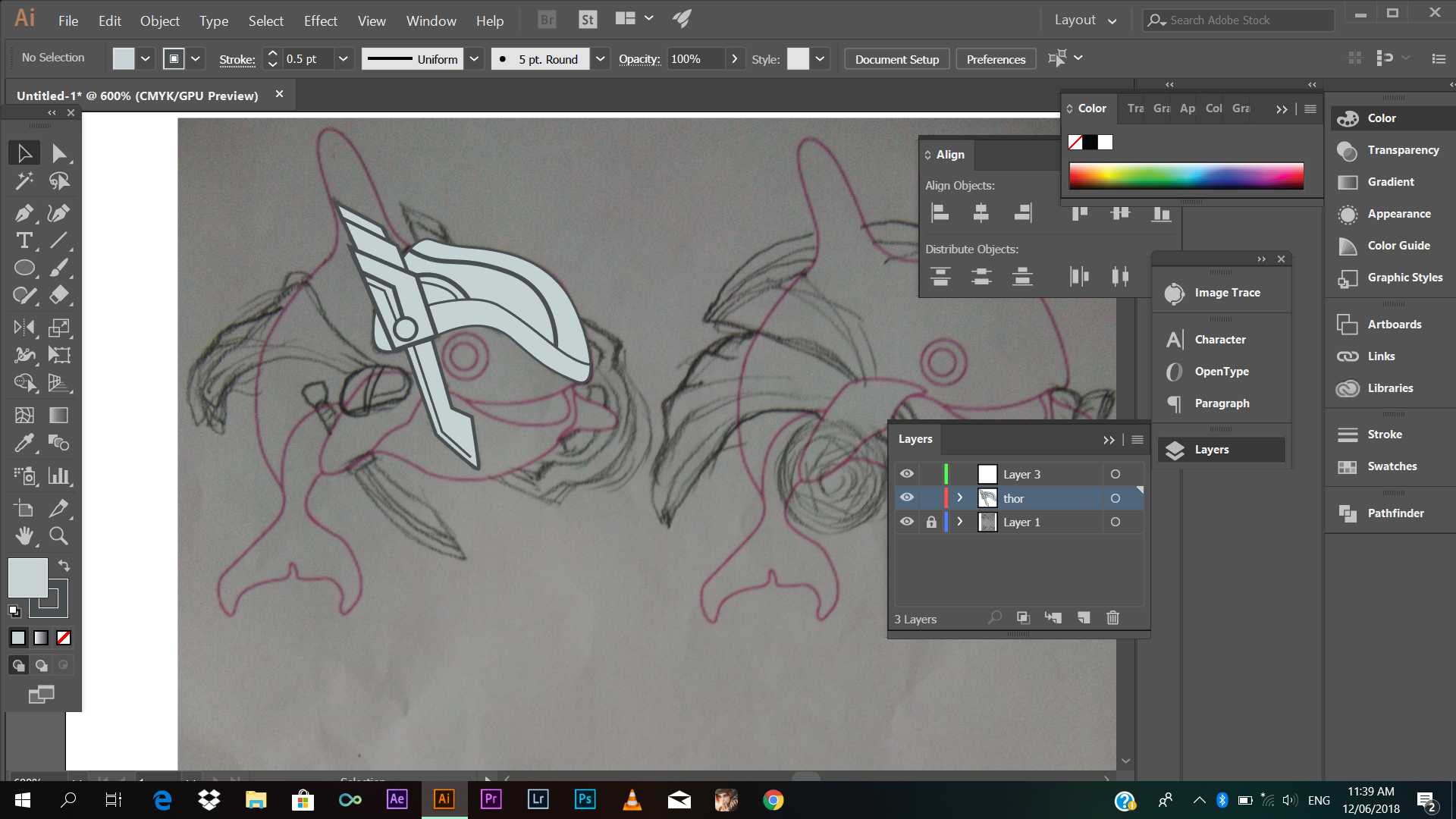Open Adobe Bridge from top bar
Viewport: 1456px width, 819px height.
pyautogui.click(x=547, y=20)
